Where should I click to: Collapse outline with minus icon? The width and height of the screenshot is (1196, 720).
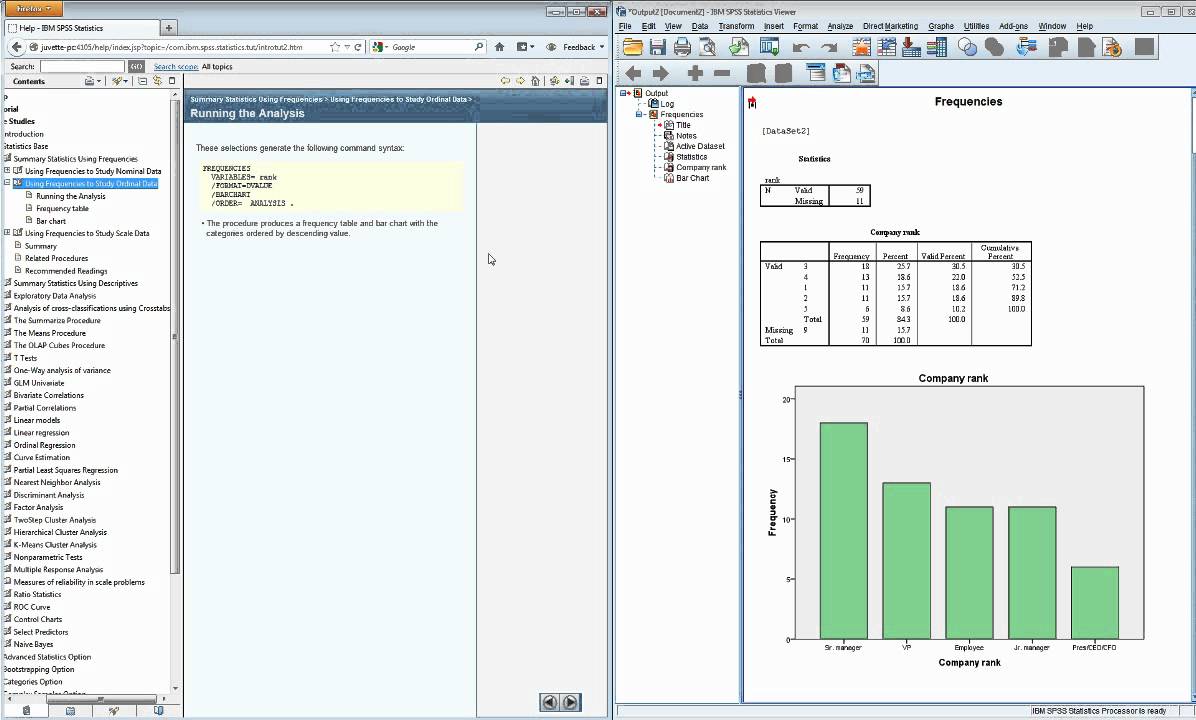[722, 73]
